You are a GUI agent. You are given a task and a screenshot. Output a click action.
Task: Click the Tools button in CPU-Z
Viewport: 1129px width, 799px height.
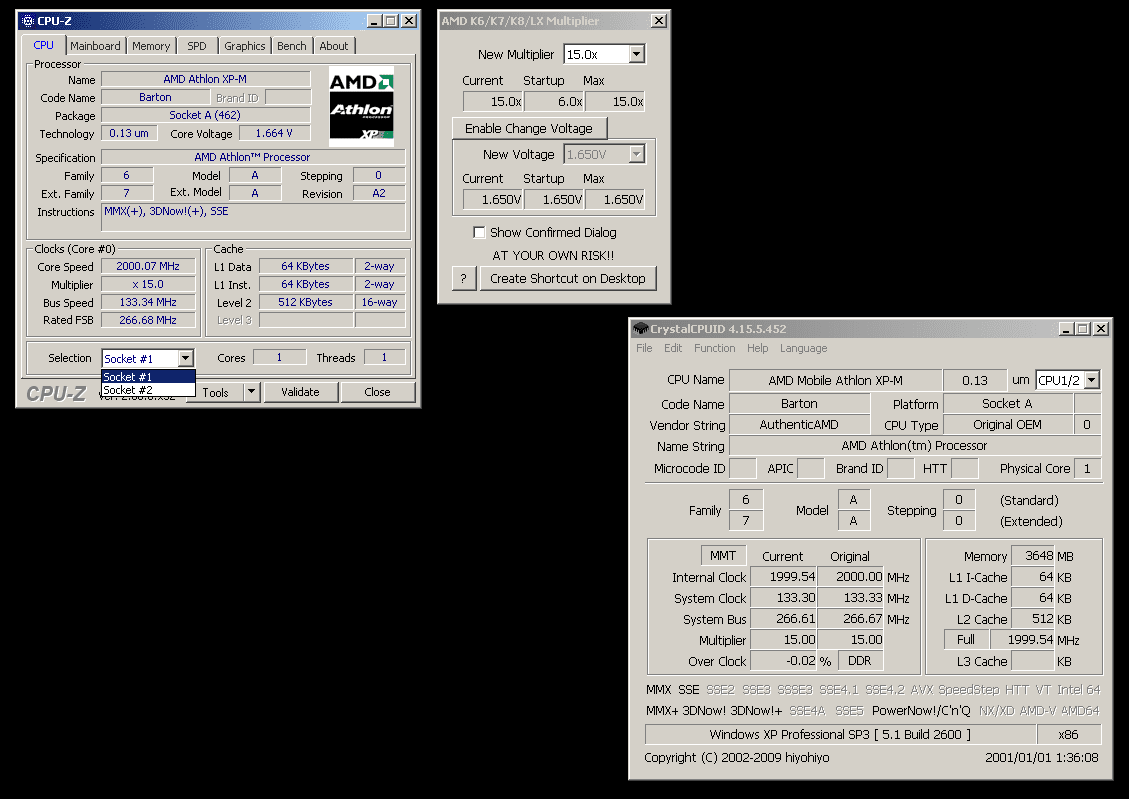(215, 392)
